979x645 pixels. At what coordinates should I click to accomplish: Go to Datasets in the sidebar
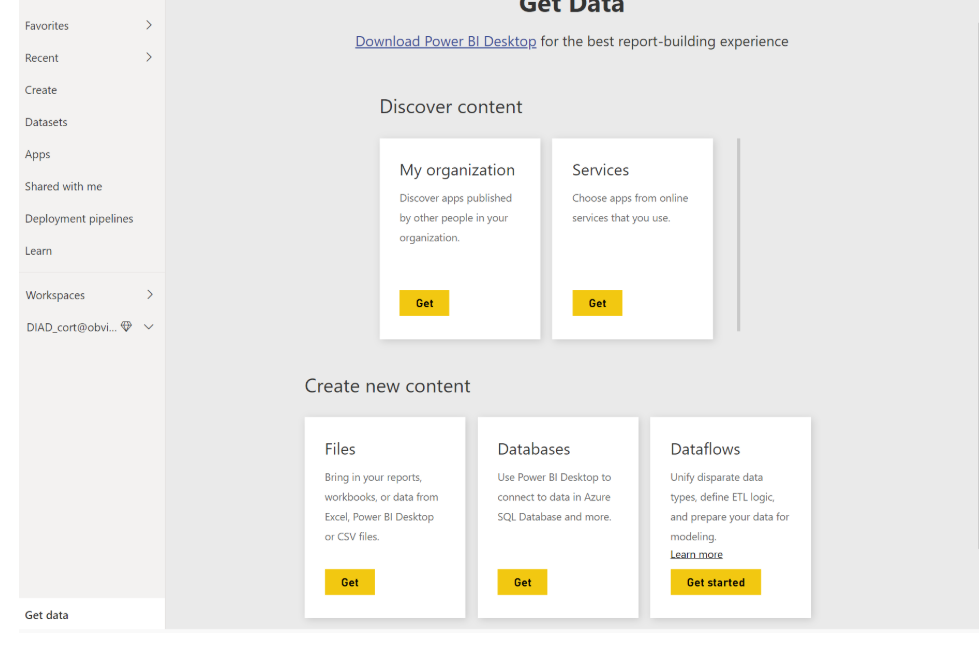click(46, 122)
